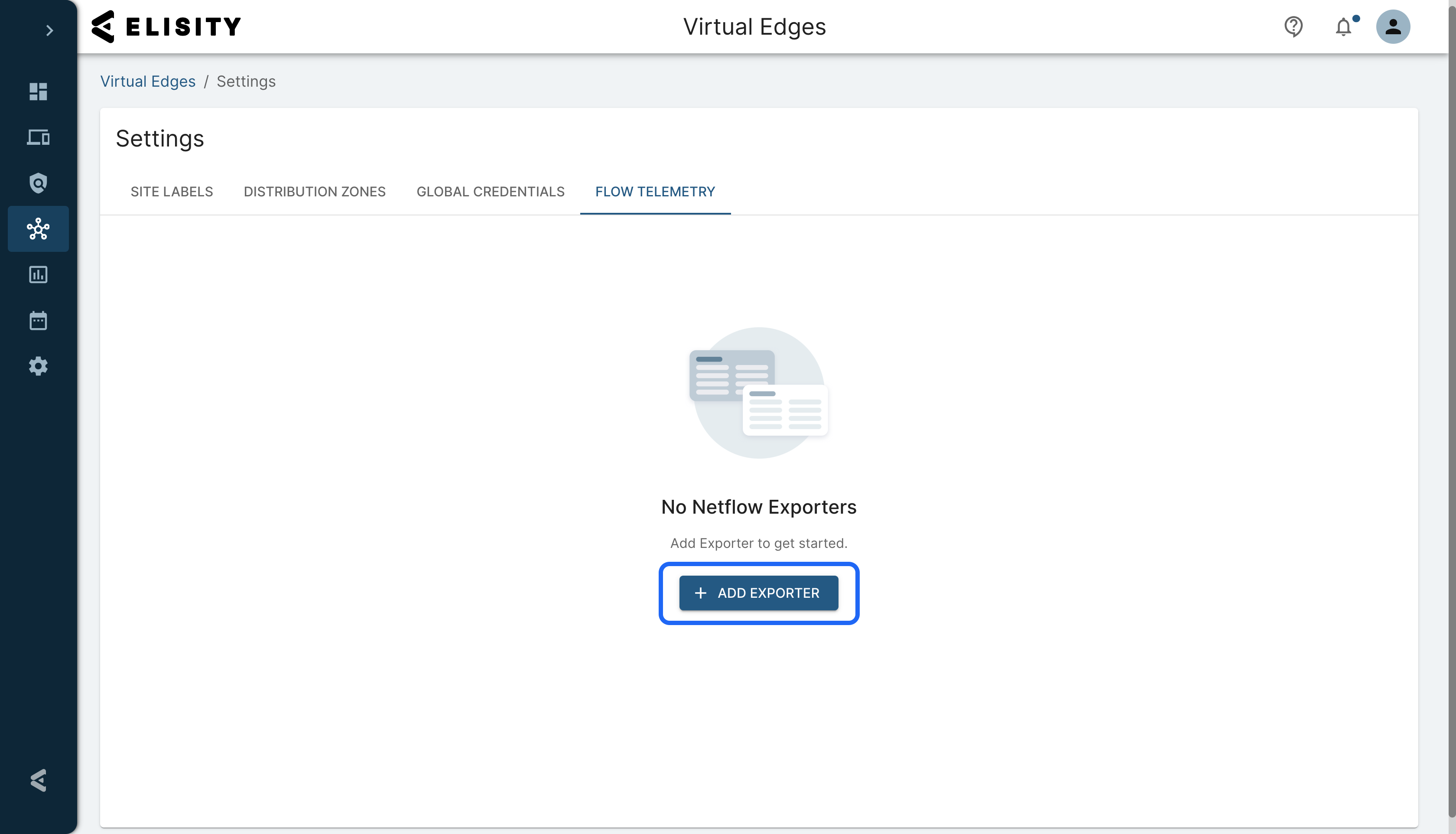The height and width of the screenshot is (834, 1456).
Task: Open the calendar events icon in sidebar
Action: click(39, 320)
